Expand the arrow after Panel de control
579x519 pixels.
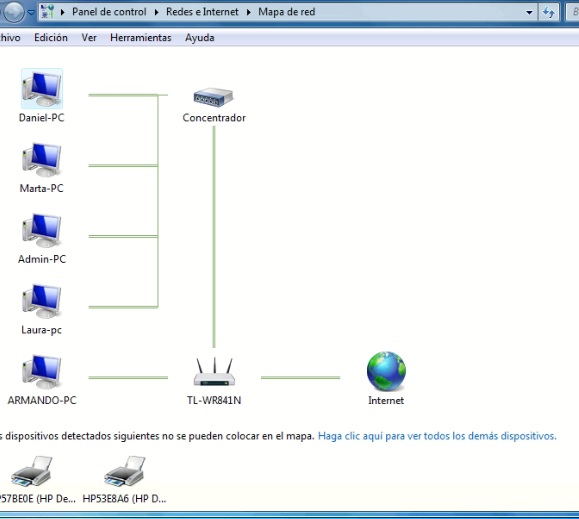point(157,12)
